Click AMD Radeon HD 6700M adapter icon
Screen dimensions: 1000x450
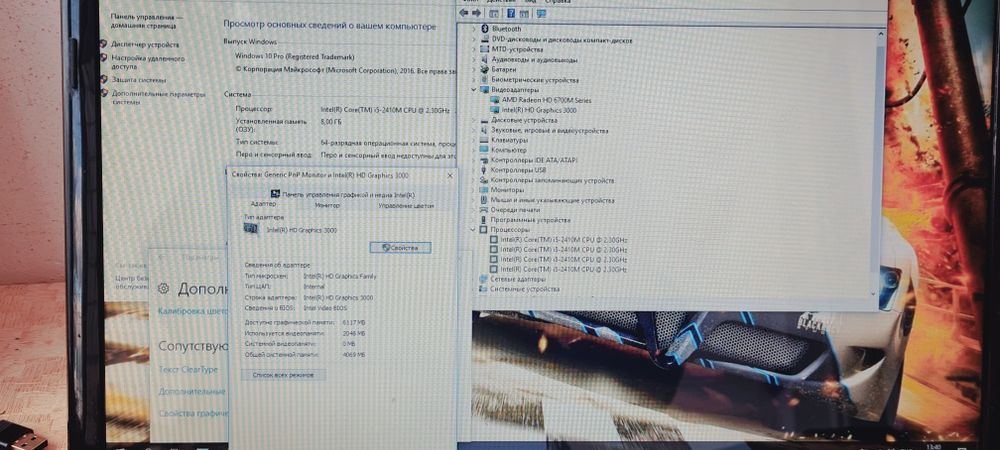coord(496,100)
